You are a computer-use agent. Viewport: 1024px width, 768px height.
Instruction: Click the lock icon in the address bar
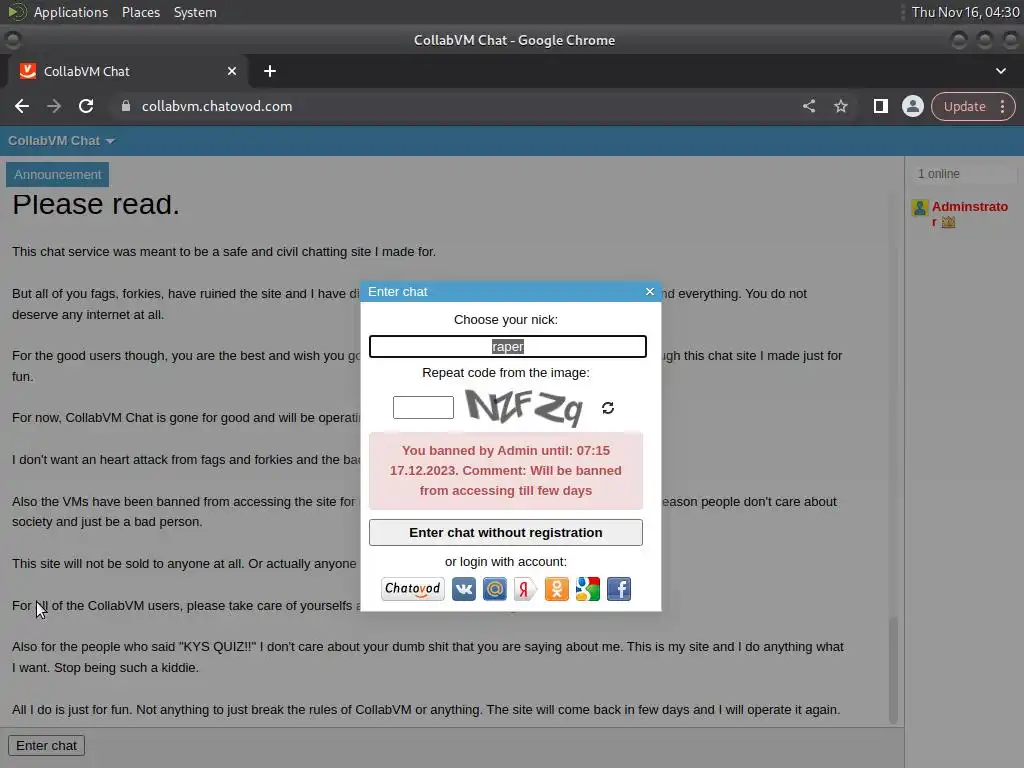[x=126, y=106]
